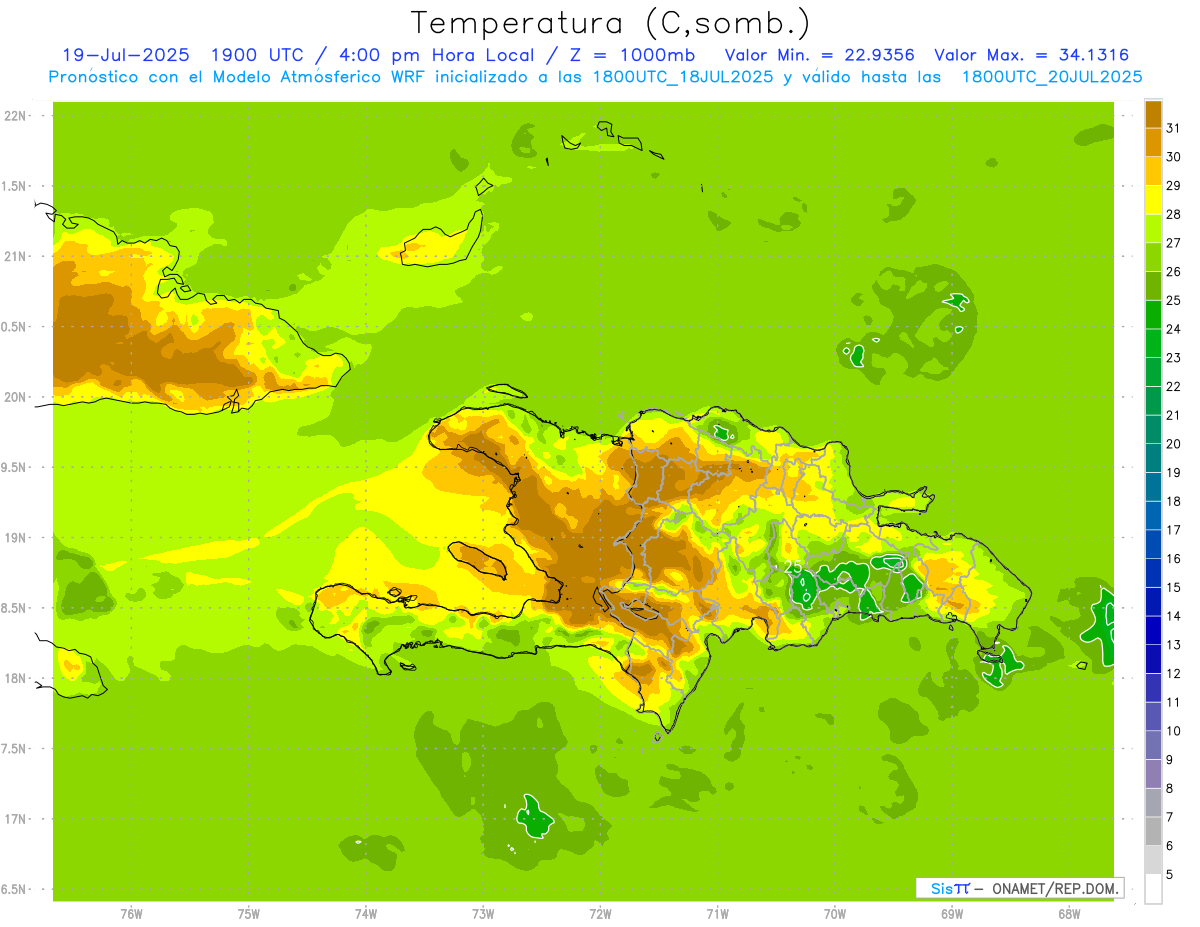
Task: Select the level text "Z = 1000mb"
Action: pos(632,55)
